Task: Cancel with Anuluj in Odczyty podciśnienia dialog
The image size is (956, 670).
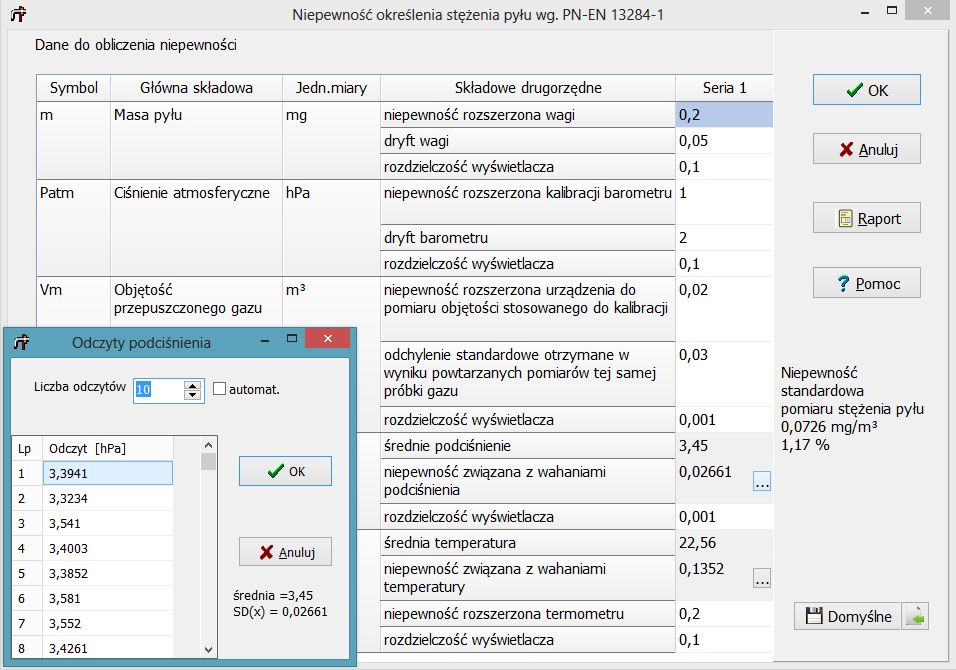Action: [285, 552]
